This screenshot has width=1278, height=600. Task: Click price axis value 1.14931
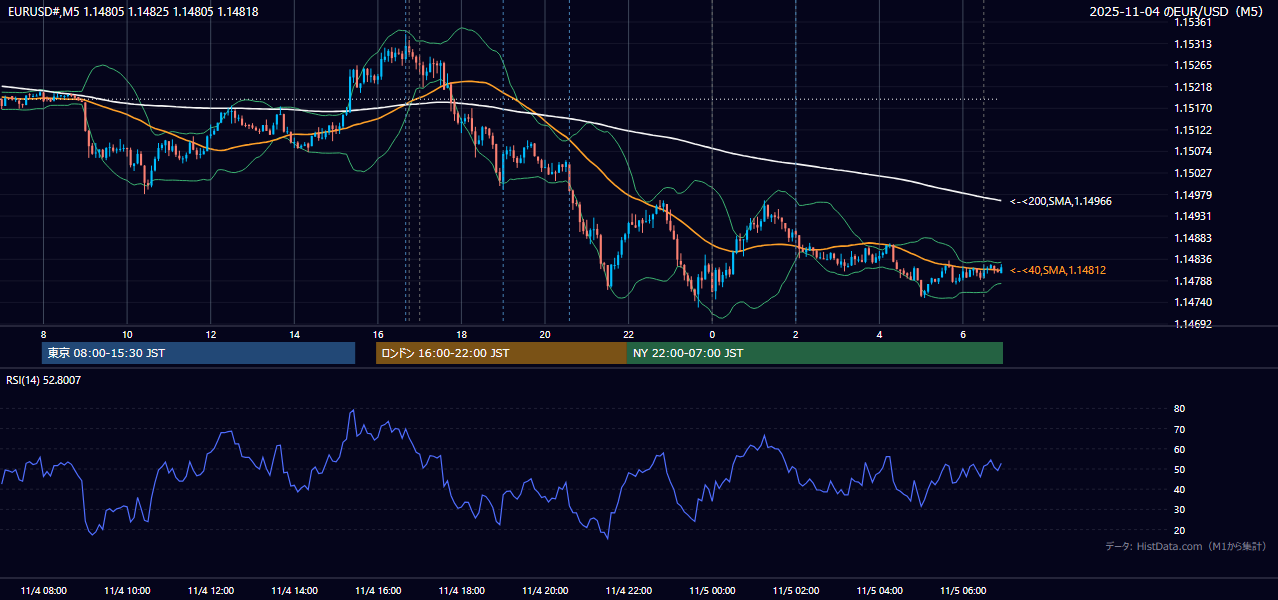coord(1192,216)
